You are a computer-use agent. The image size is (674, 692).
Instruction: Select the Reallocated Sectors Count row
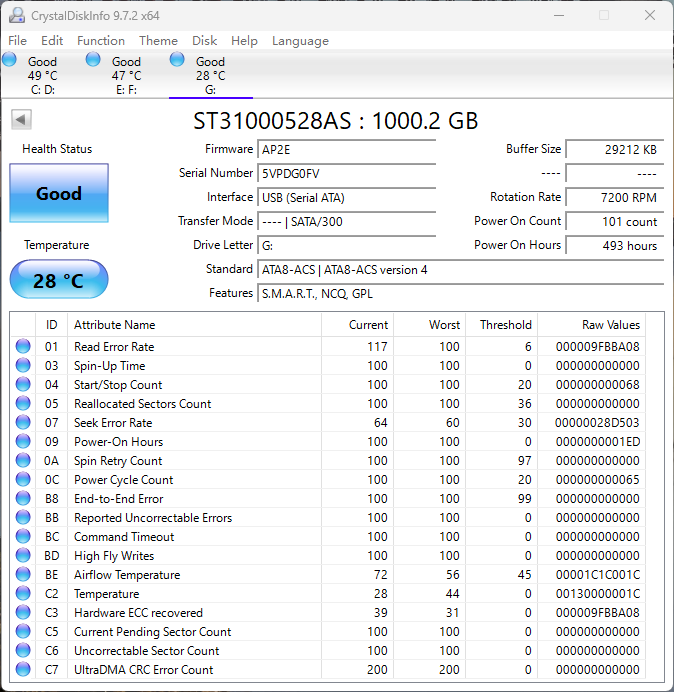pyautogui.click(x=142, y=404)
